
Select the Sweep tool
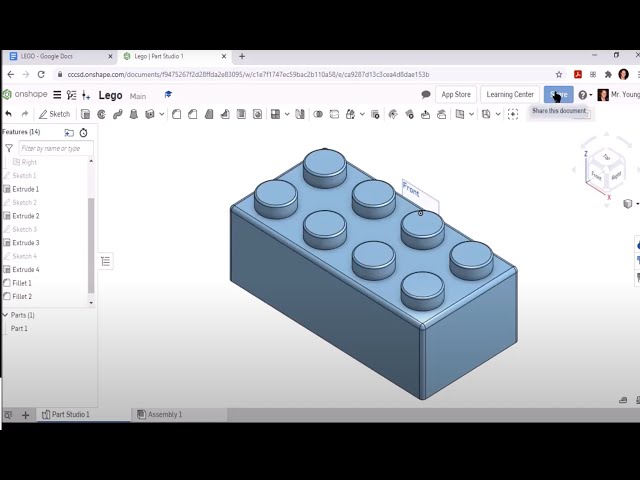[118, 114]
